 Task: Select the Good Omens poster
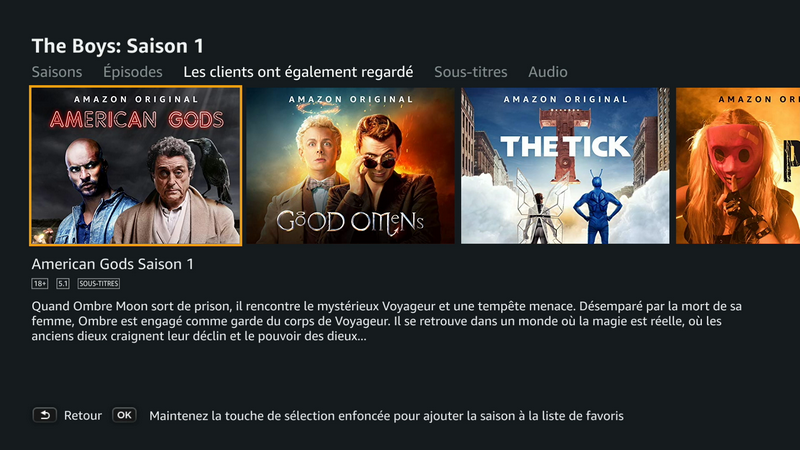350,166
